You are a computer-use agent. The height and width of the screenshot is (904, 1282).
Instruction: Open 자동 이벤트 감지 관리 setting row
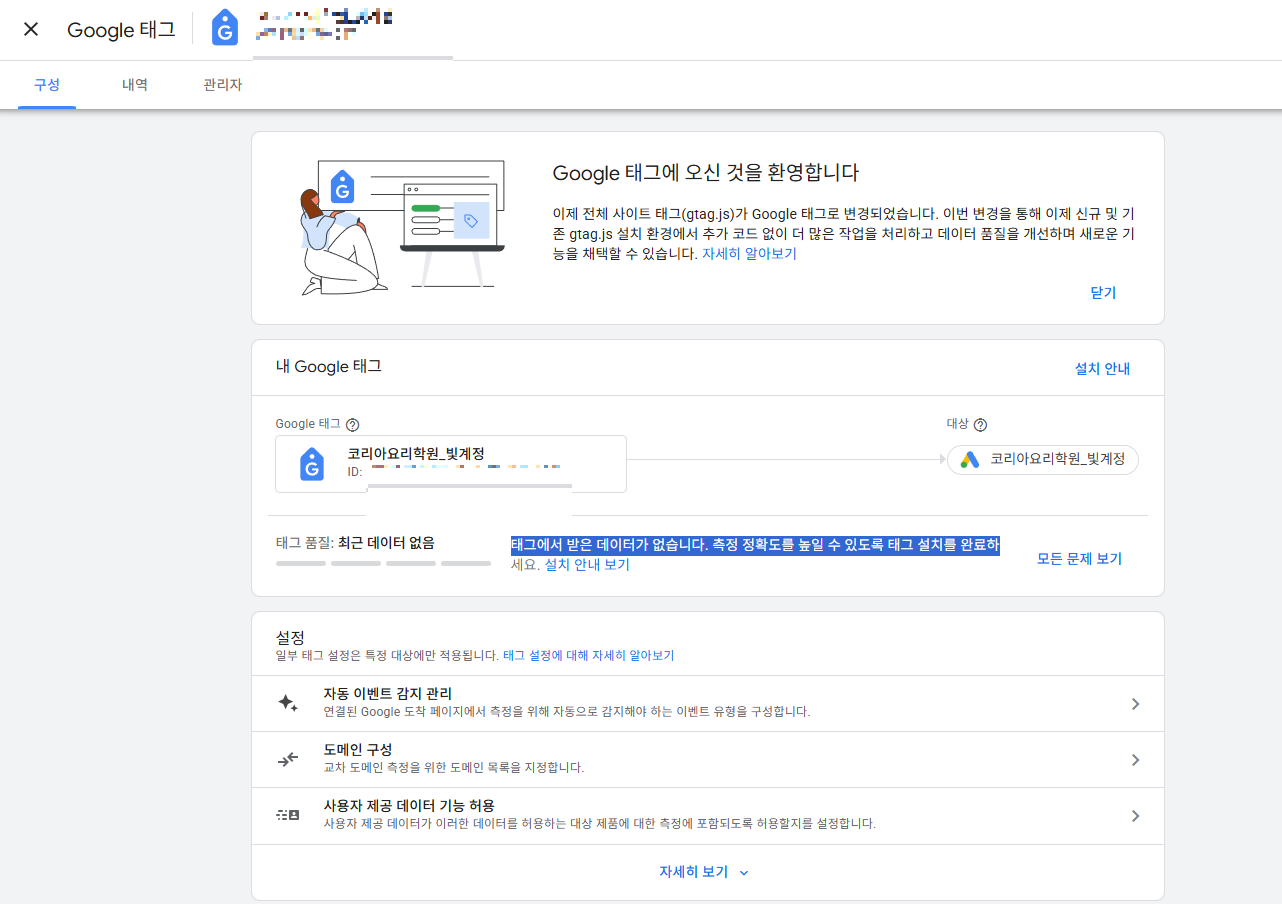click(x=708, y=703)
